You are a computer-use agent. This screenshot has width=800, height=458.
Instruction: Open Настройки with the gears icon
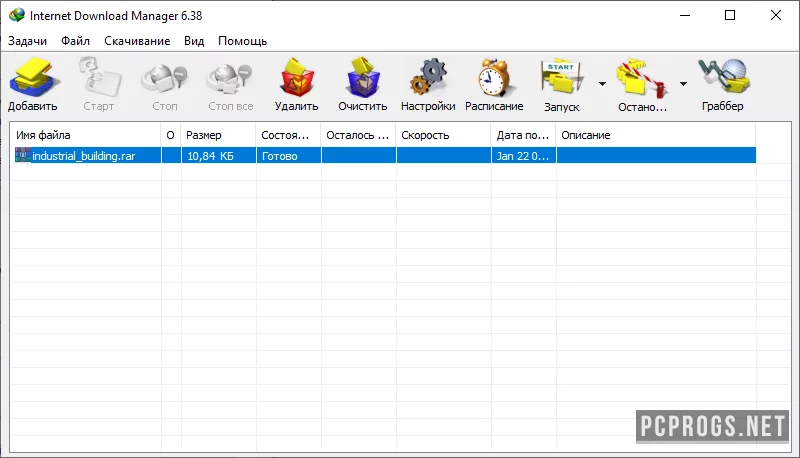[x=428, y=78]
